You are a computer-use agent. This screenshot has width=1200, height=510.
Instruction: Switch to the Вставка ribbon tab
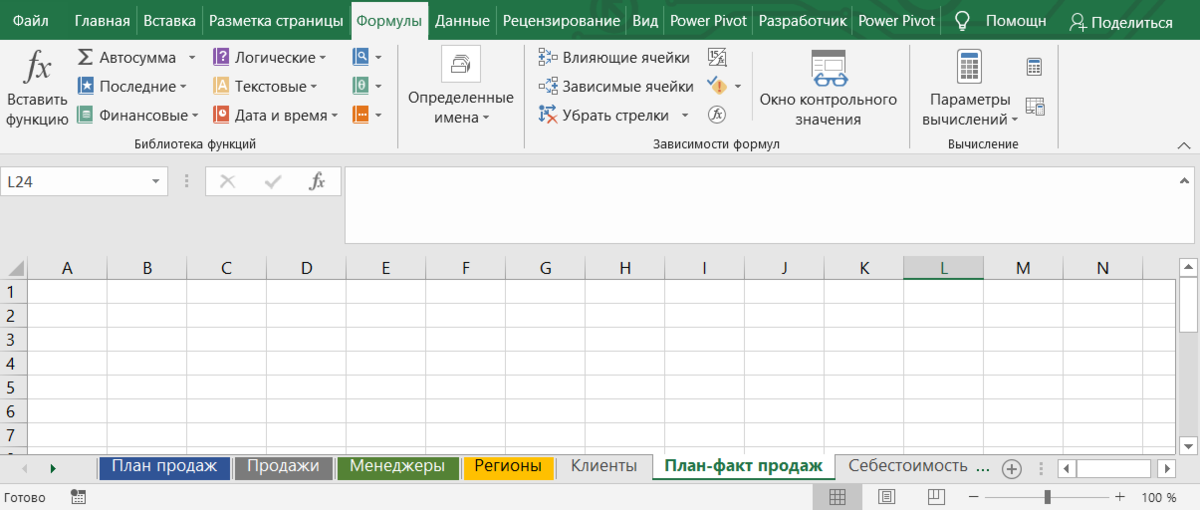[169, 20]
